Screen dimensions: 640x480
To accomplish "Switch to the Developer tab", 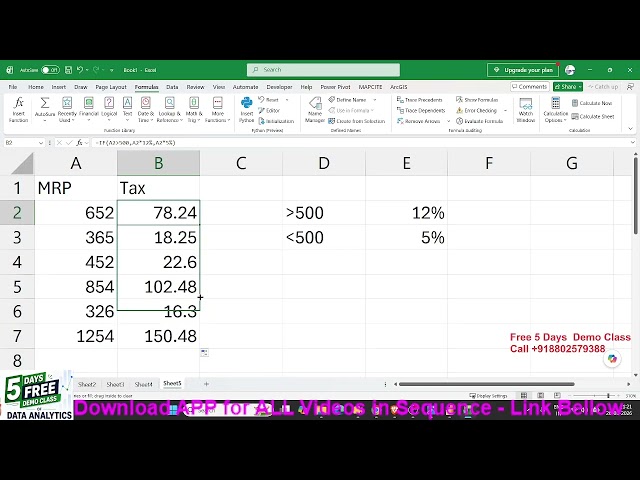I will pyautogui.click(x=280, y=87).
